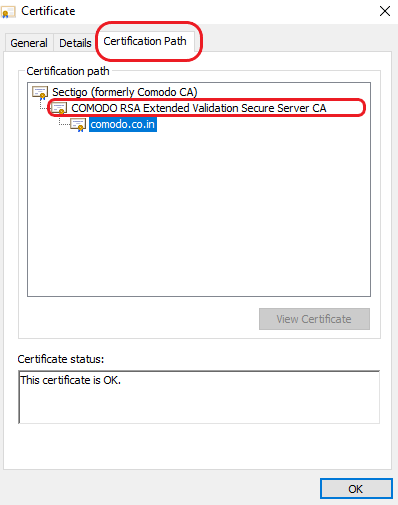Click the COMODO RSA intermediate certificate icon
The image size is (398, 505).
pos(59,108)
